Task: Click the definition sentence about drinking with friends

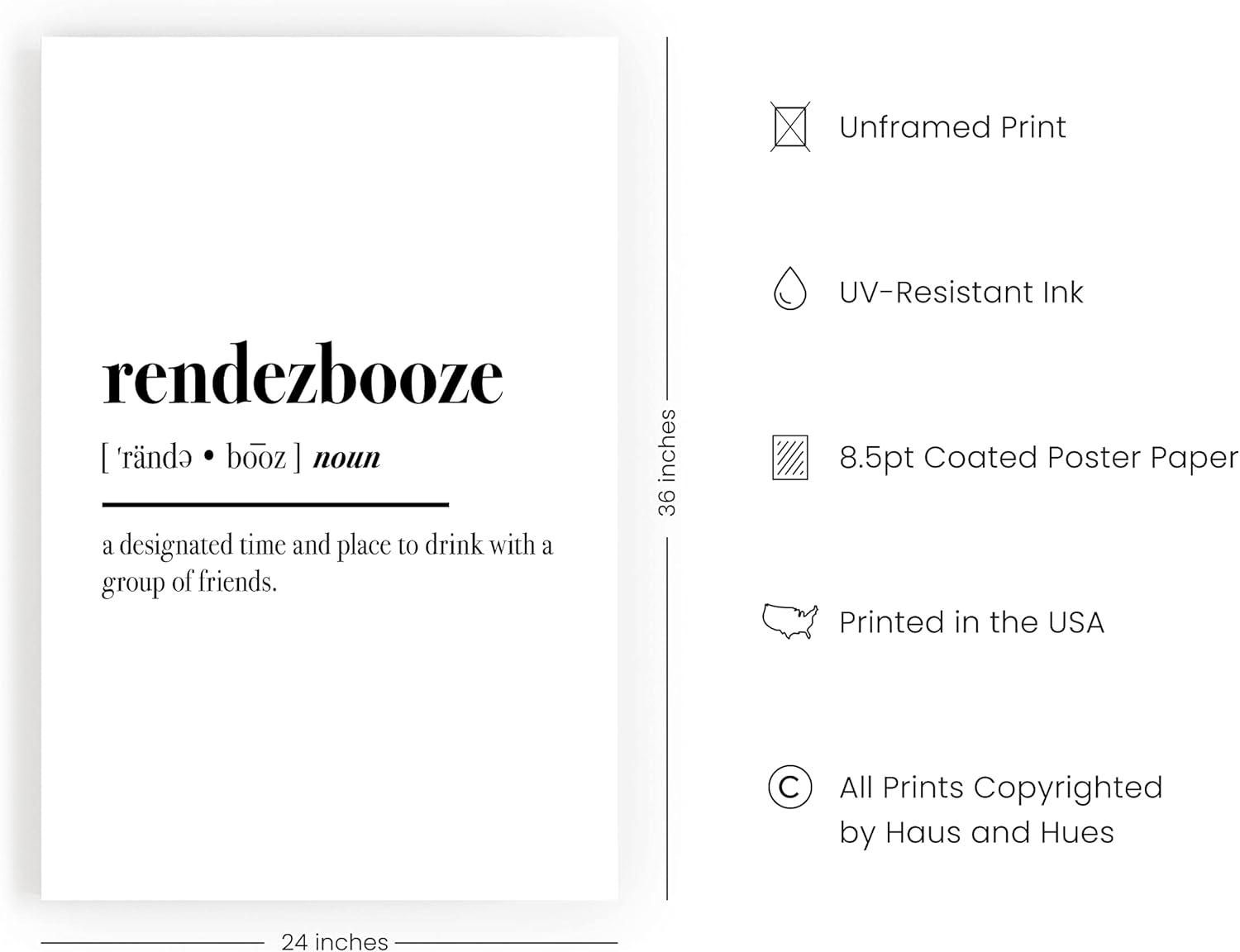Action: [x=327, y=563]
